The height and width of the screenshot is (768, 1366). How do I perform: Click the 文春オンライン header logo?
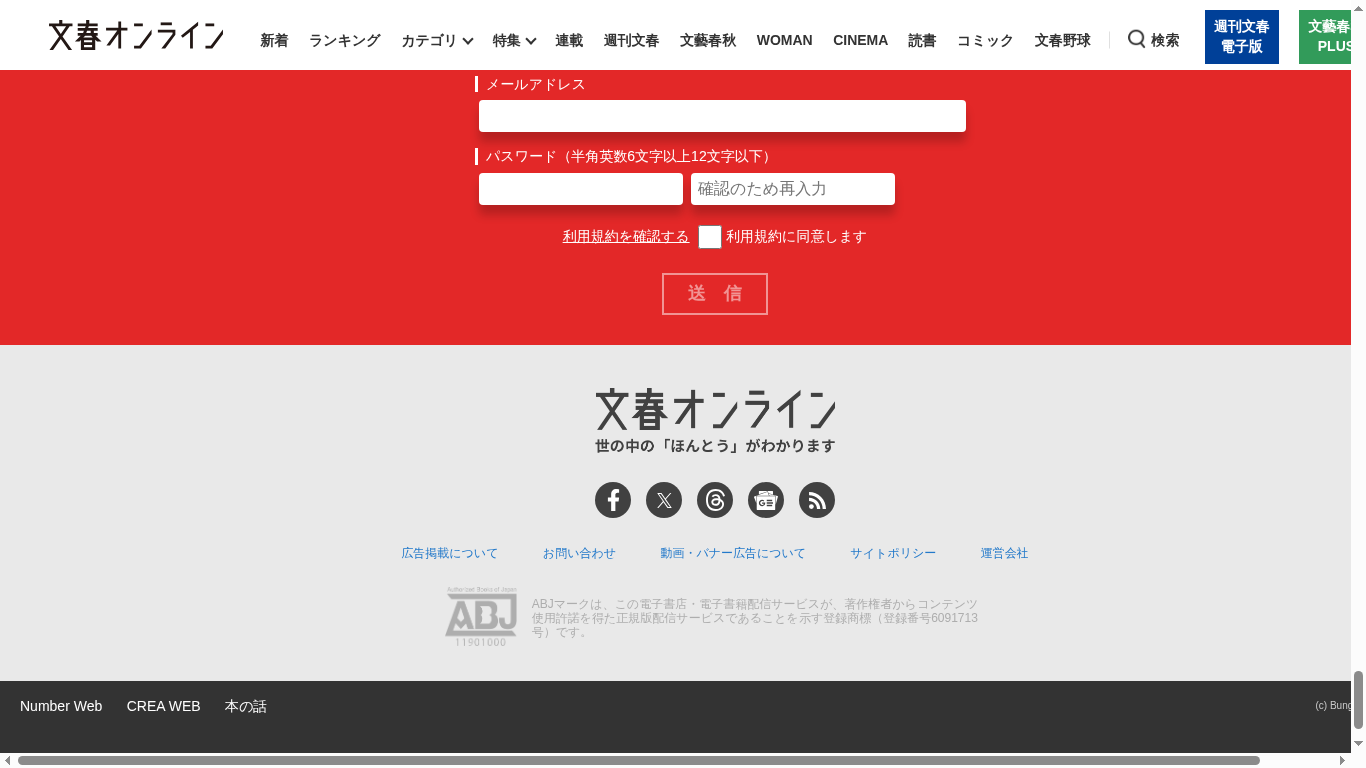[x=136, y=36]
